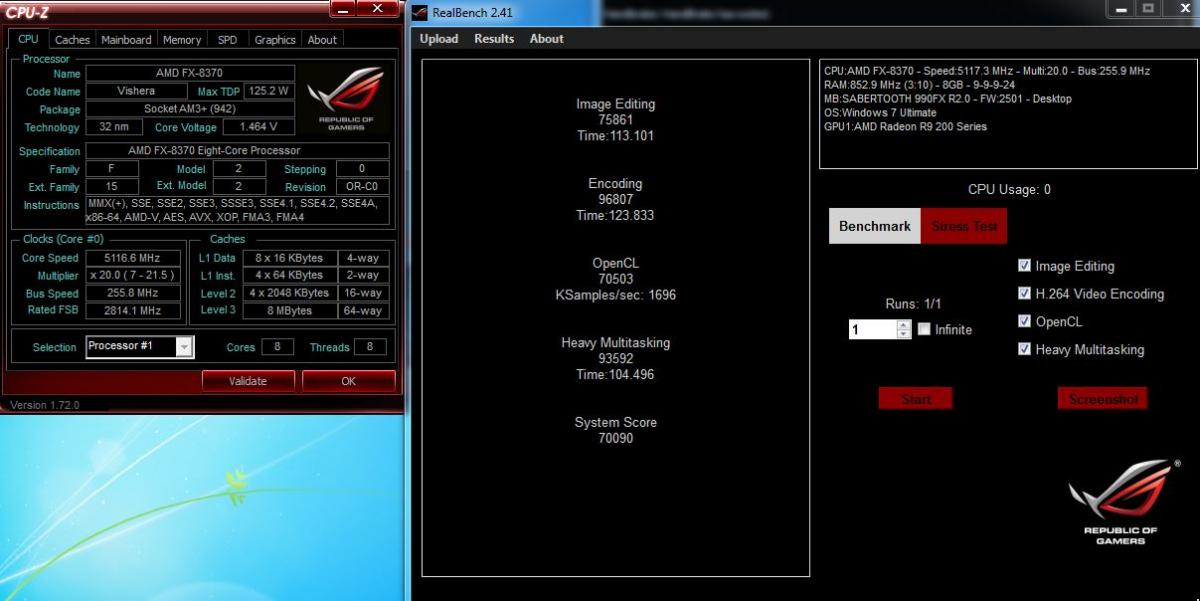Click the CPU Usage label in RealBench
1200x601 pixels.
(1009, 190)
